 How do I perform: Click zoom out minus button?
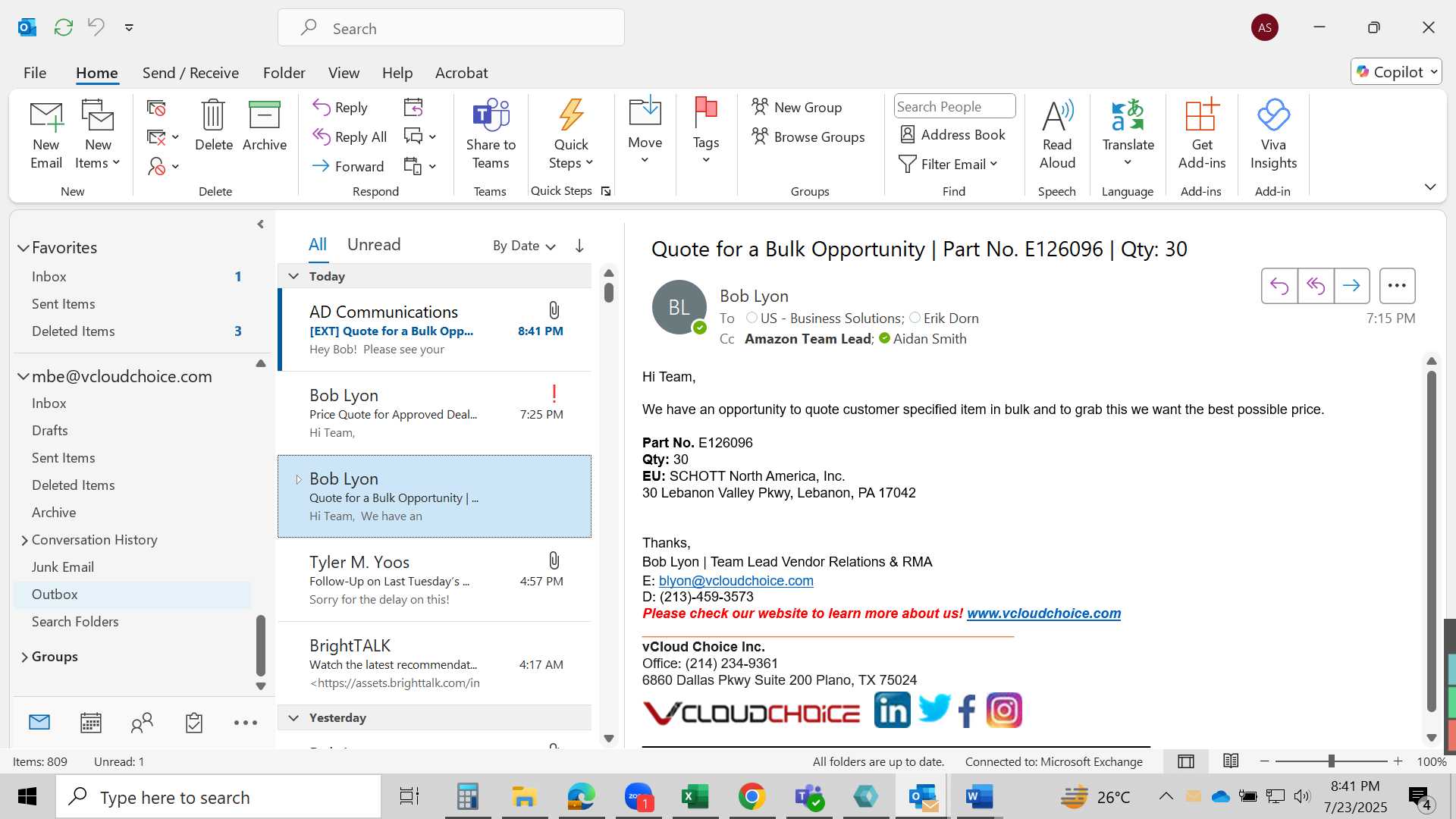coord(1264,761)
